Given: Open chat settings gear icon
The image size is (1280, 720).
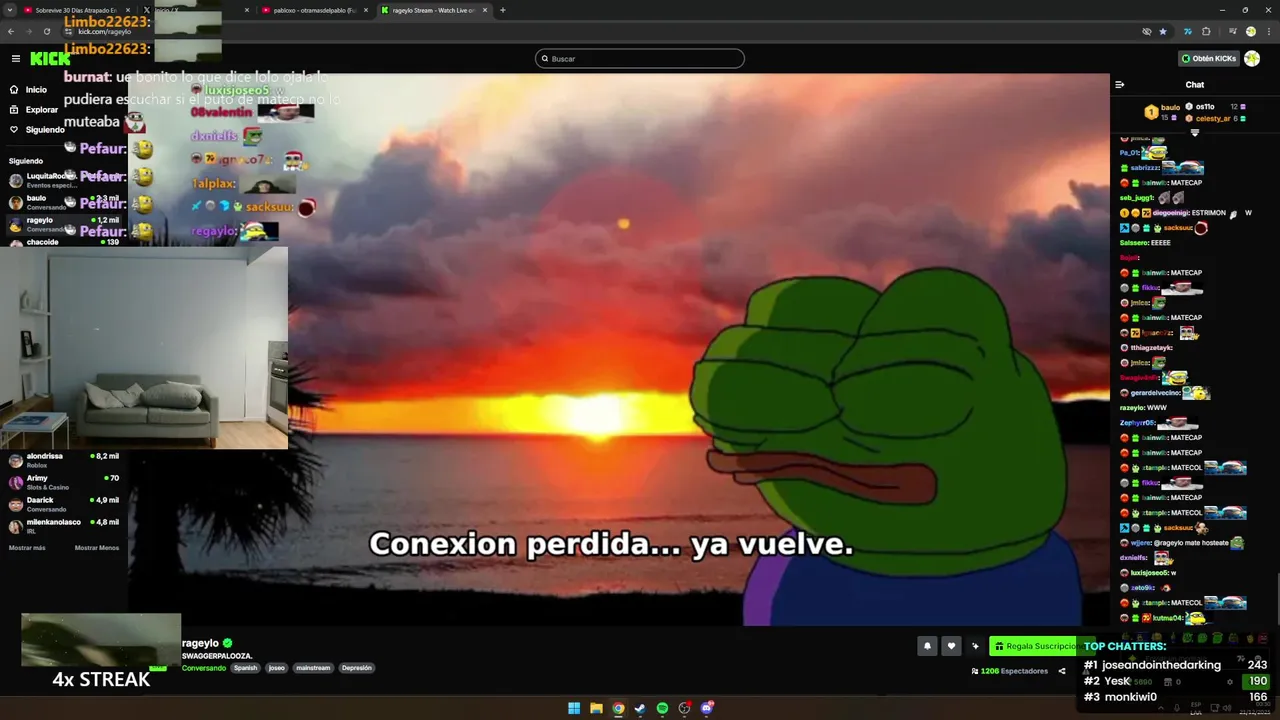Looking at the screenshot, I should pyautogui.click(x=1229, y=682).
